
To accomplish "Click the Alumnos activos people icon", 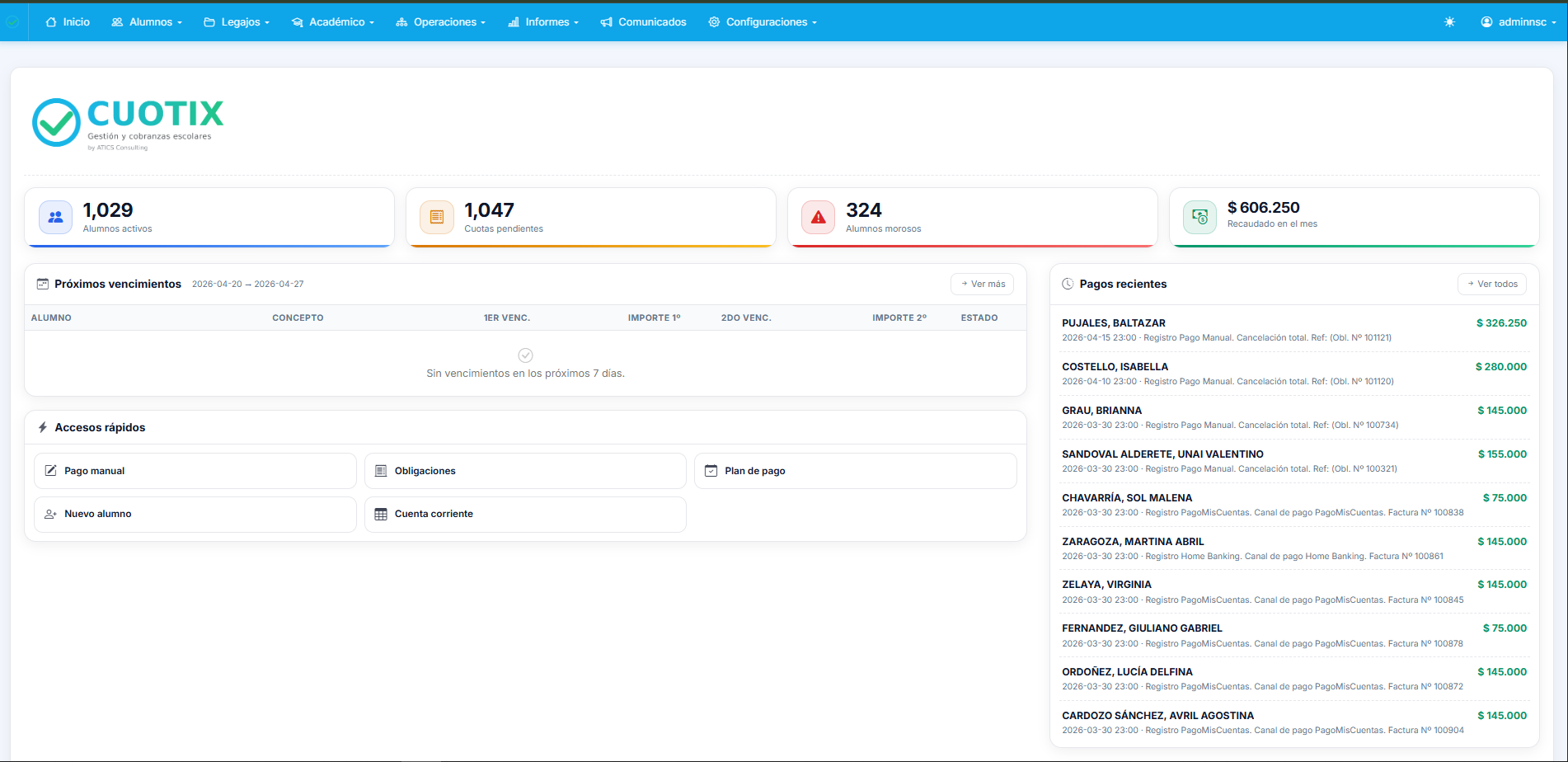I will tap(55, 218).
